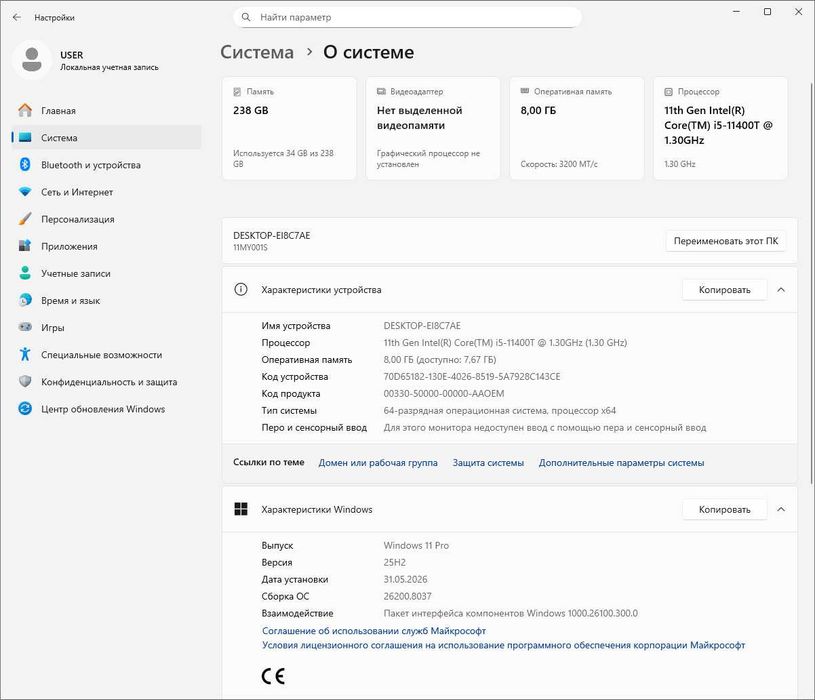Open Главная in the sidebar
815x700 pixels.
[107, 111]
